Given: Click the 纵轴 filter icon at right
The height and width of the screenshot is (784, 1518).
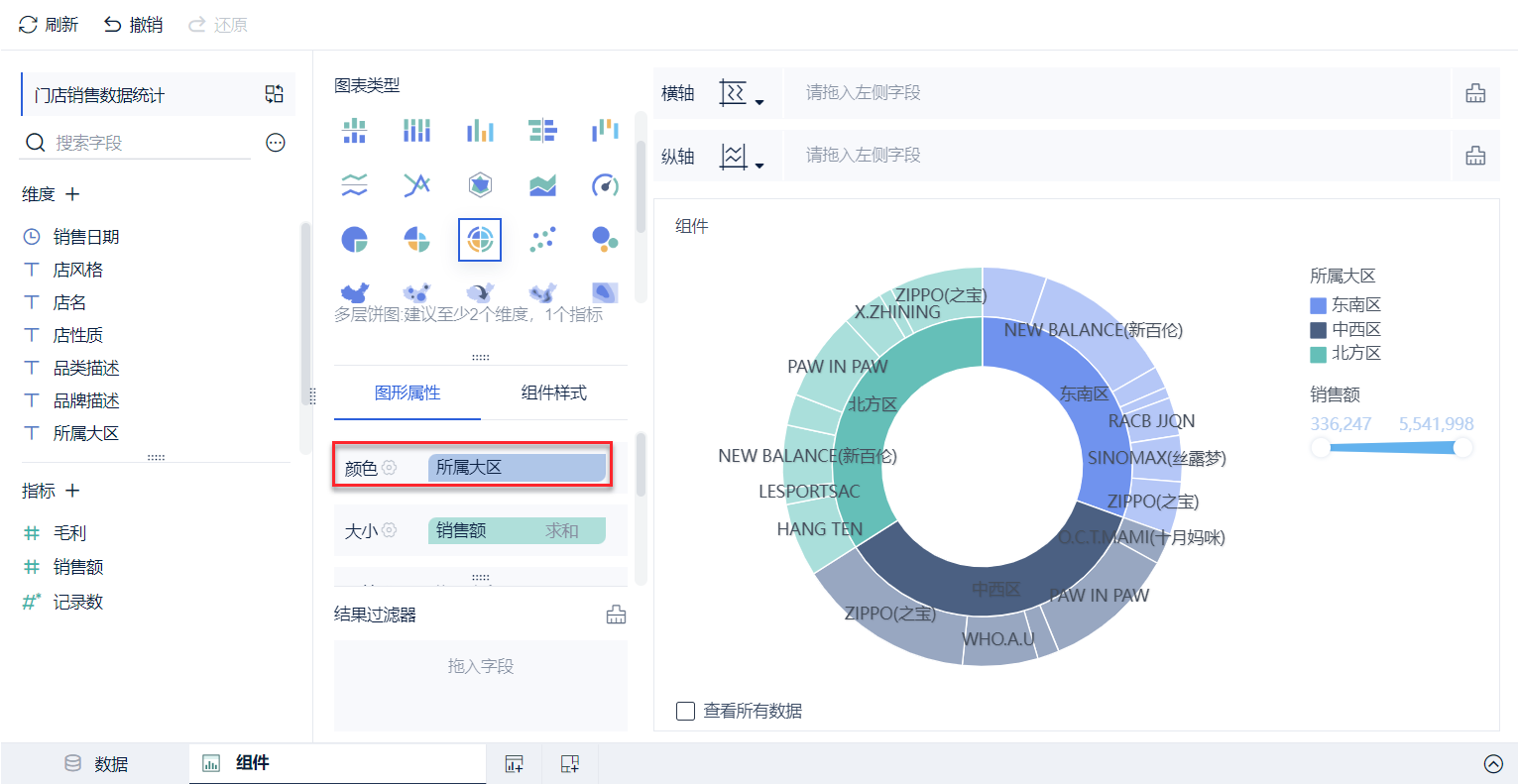Looking at the screenshot, I should point(1475,156).
